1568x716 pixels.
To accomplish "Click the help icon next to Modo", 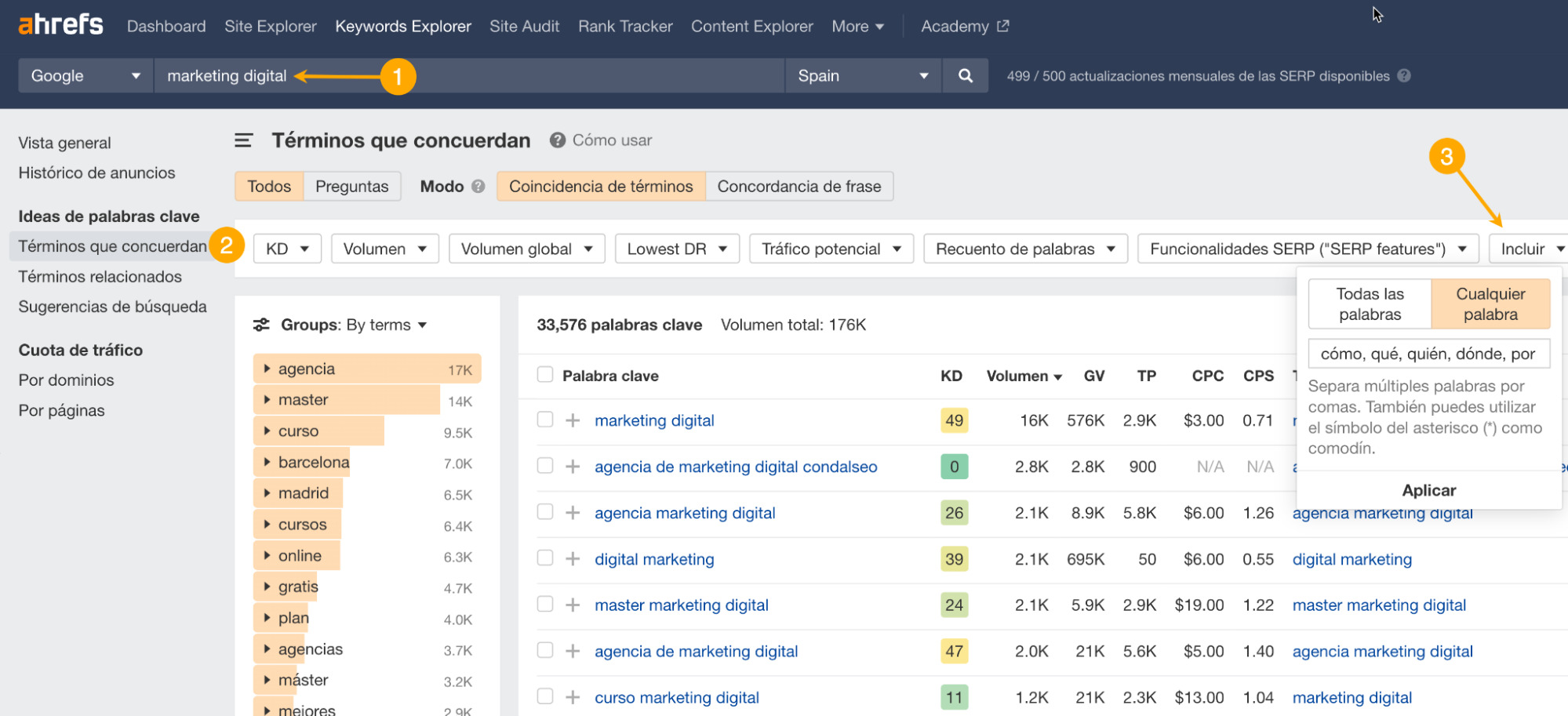I will tap(478, 187).
